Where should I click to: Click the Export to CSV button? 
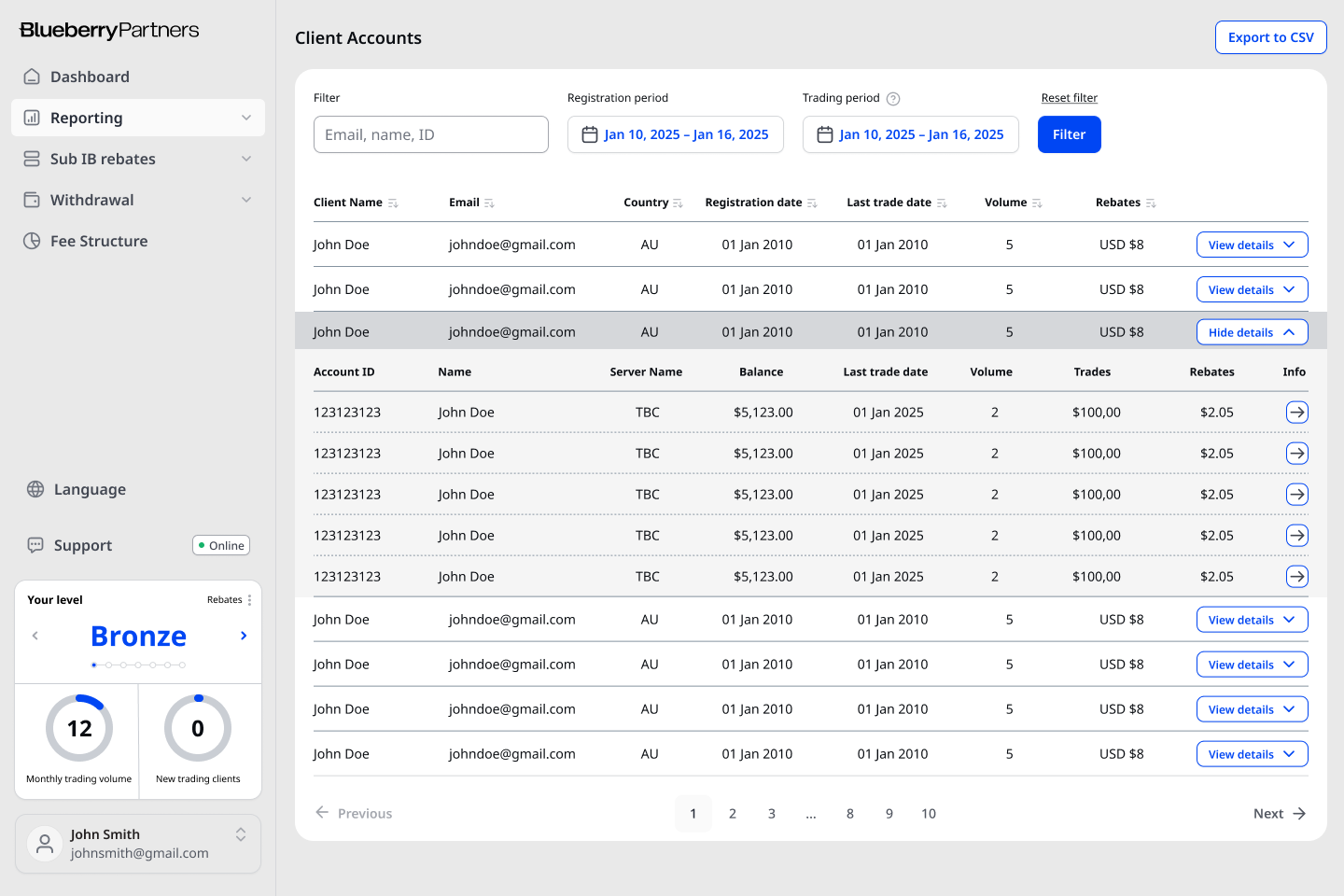[1271, 37]
